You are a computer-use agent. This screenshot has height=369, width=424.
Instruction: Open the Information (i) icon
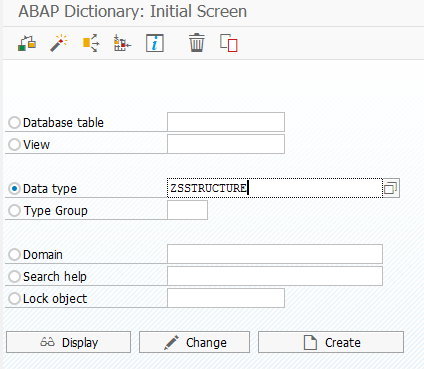coord(155,43)
